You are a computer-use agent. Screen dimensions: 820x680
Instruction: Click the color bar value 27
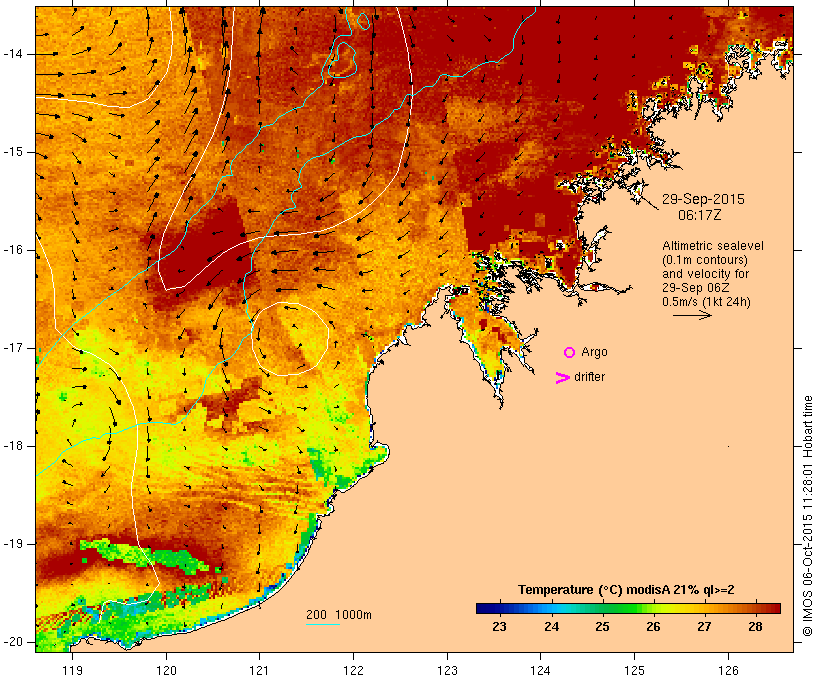(704, 627)
